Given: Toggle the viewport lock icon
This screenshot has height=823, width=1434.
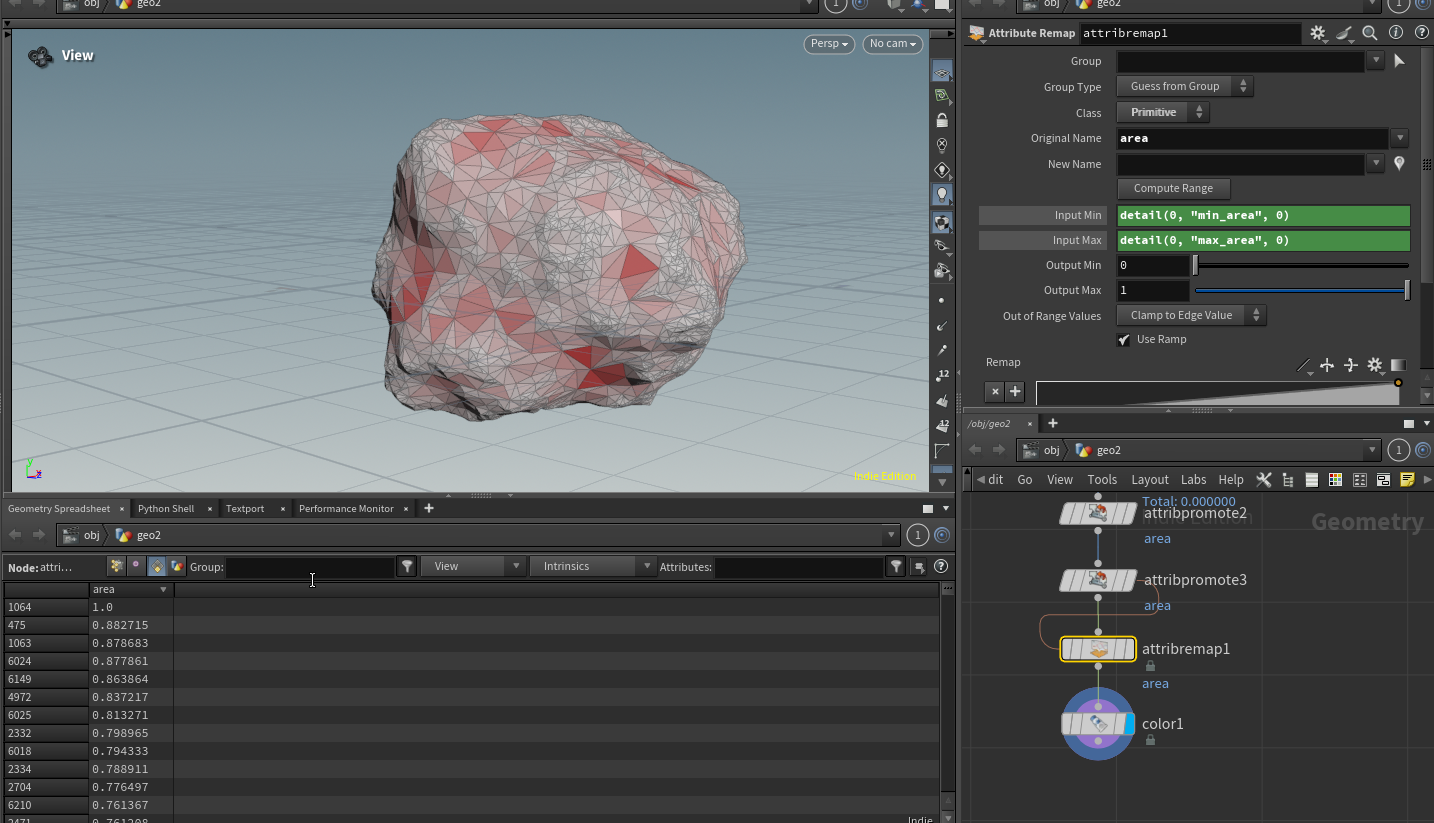Looking at the screenshot, I should (941, 120).
